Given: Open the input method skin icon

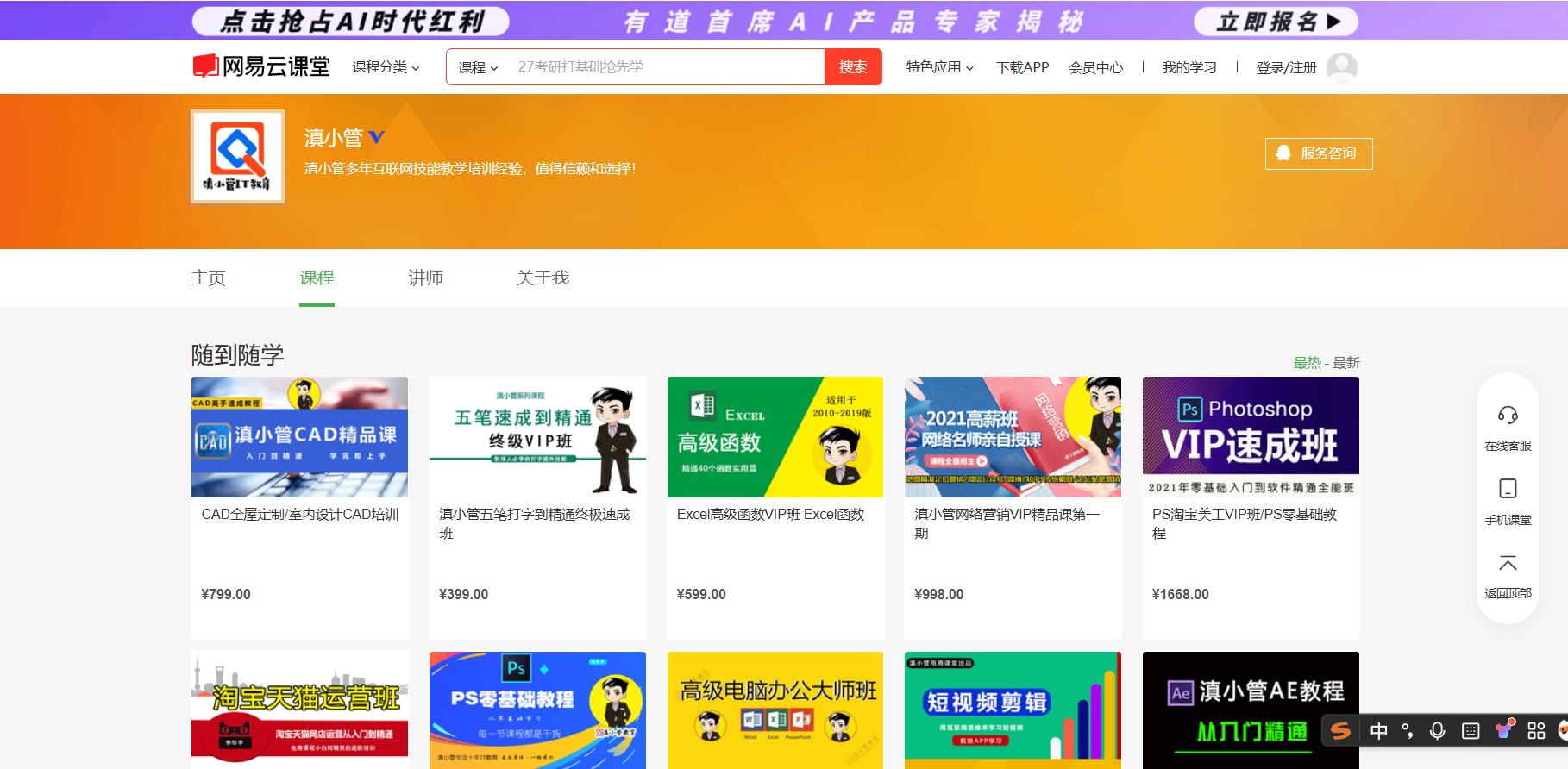Looking at the screenshot, I should [x=1504, y=730].
